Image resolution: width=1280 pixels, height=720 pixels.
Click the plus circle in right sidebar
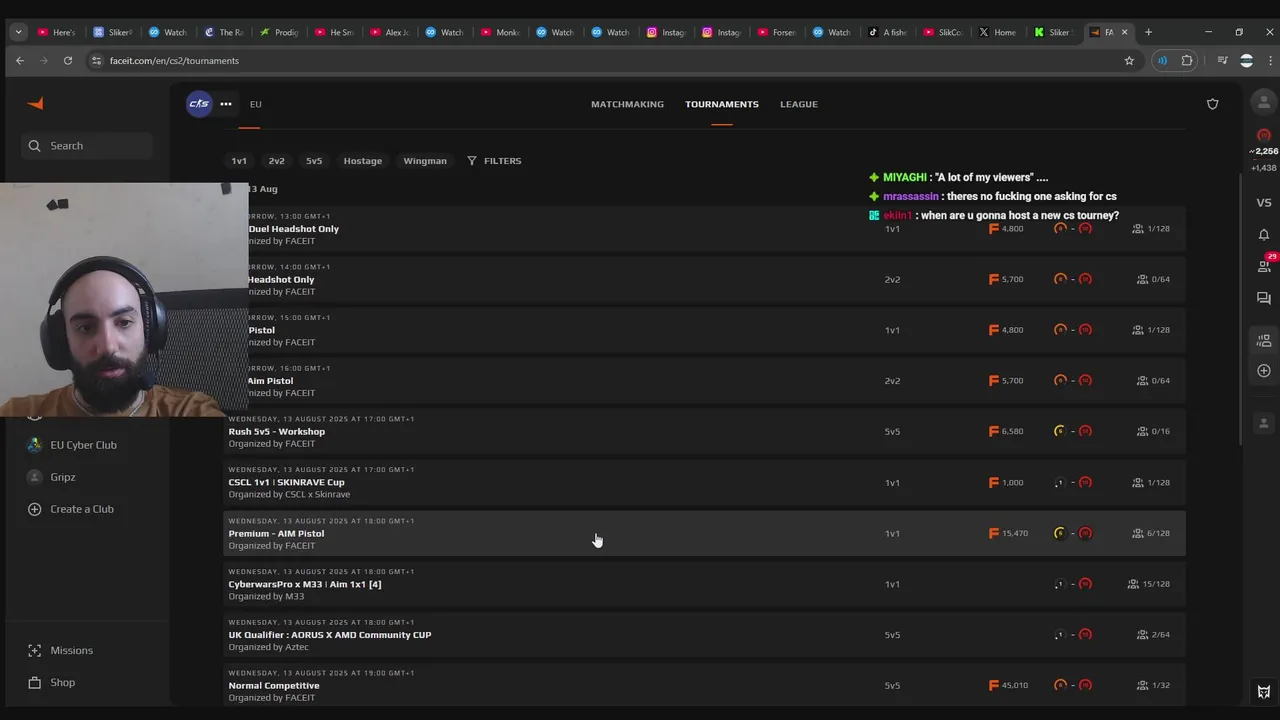1264,371
